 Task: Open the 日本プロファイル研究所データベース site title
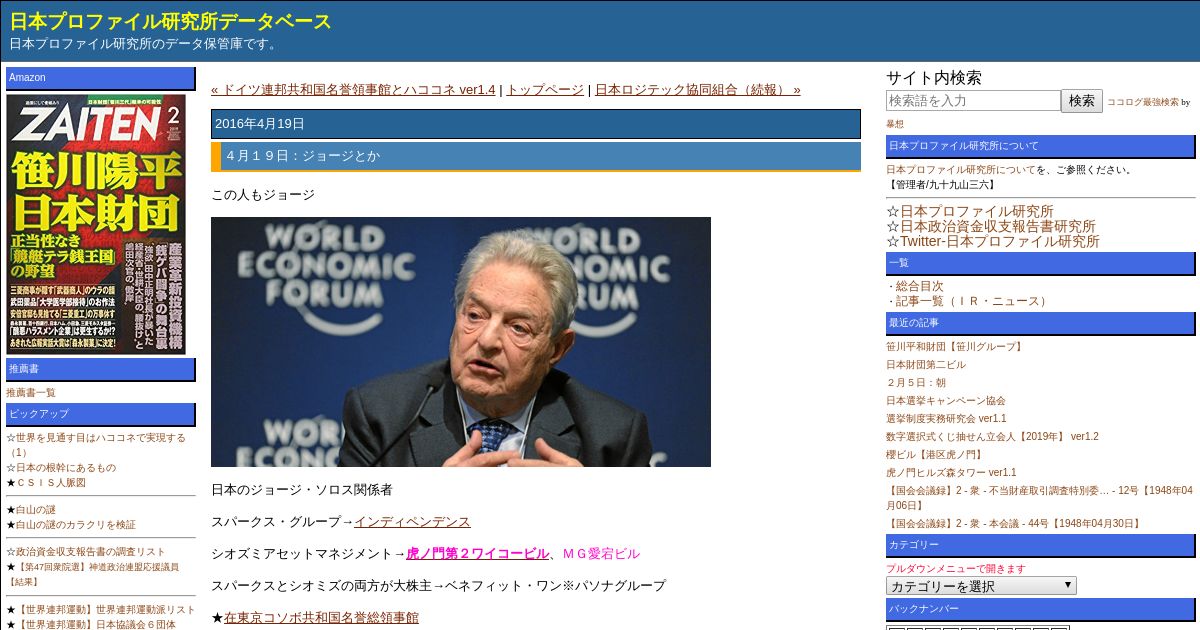pyautogui.click(x=171, y=21)
